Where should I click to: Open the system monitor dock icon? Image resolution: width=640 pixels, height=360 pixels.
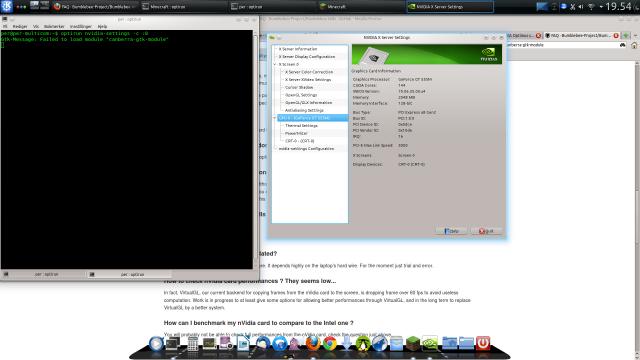coord(209,344)
